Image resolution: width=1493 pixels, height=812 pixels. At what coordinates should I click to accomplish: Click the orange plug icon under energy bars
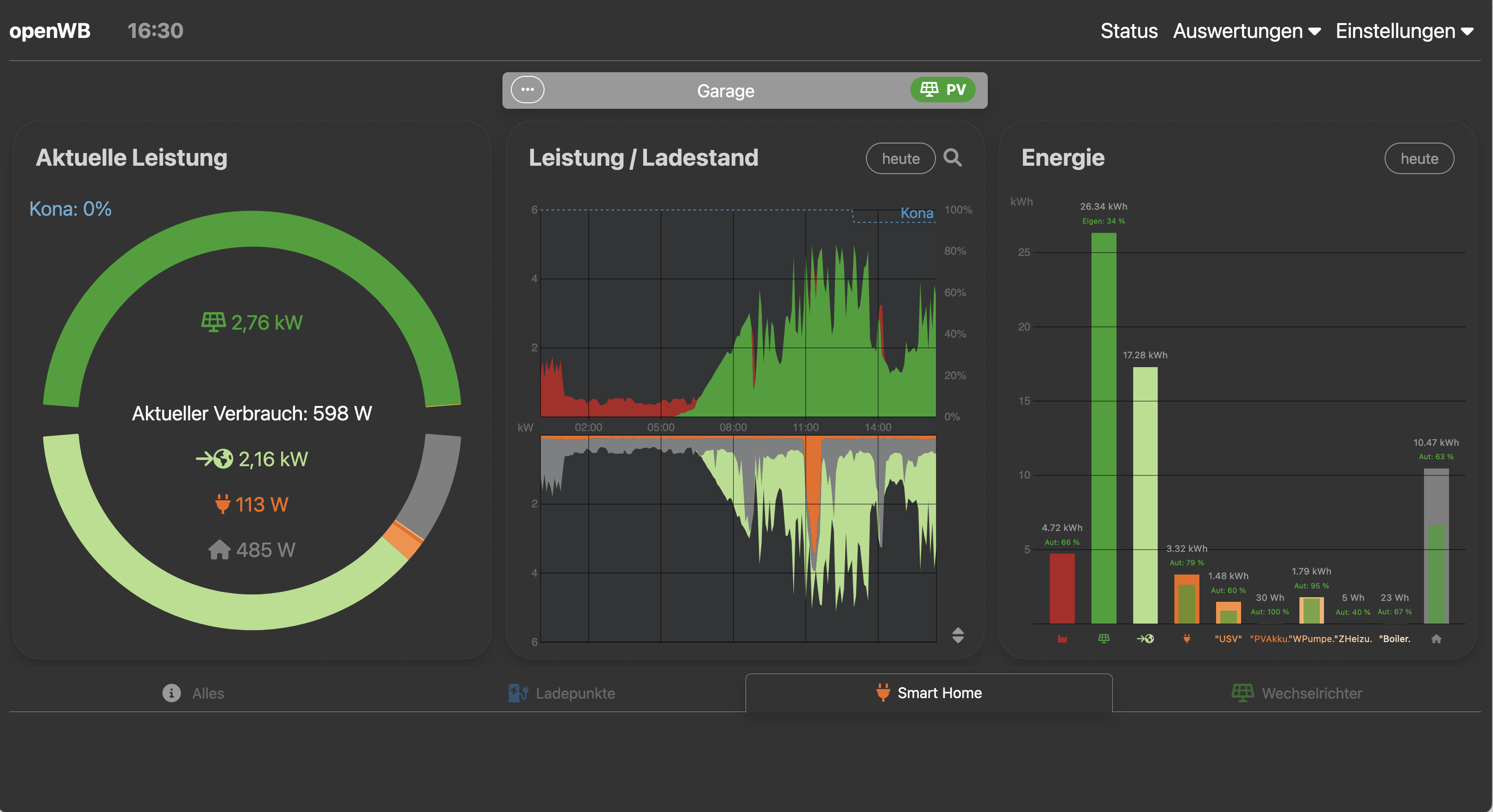pos(1186,639)
